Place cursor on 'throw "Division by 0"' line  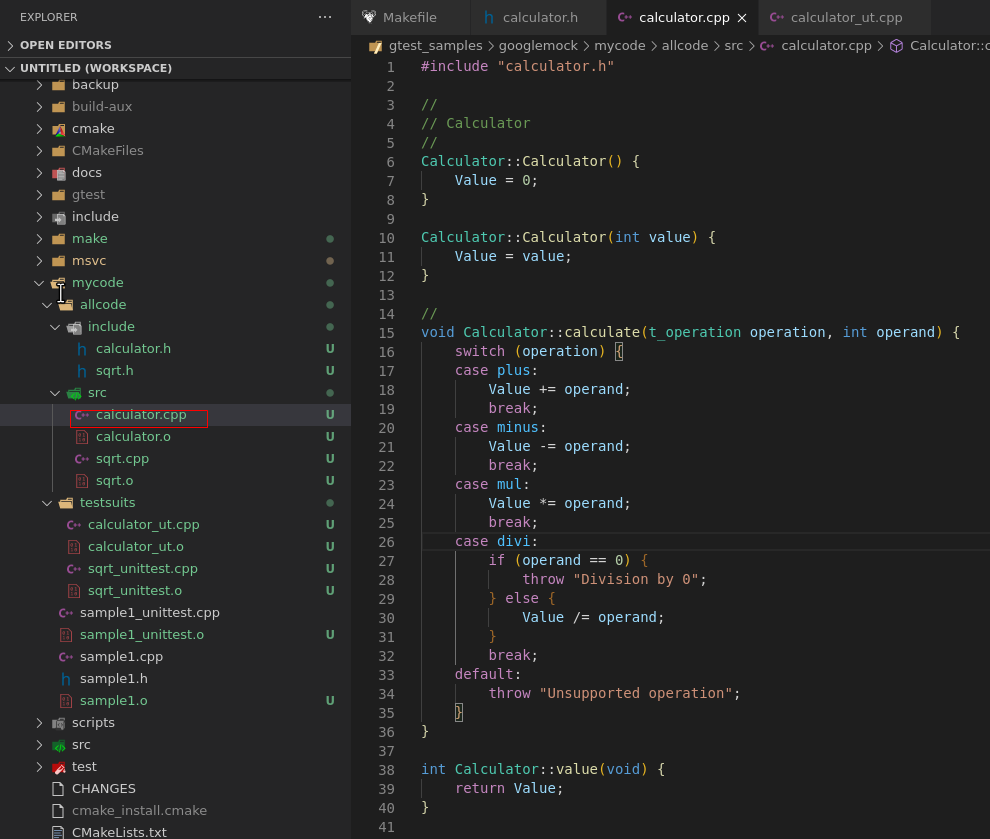tap(614, 580)
